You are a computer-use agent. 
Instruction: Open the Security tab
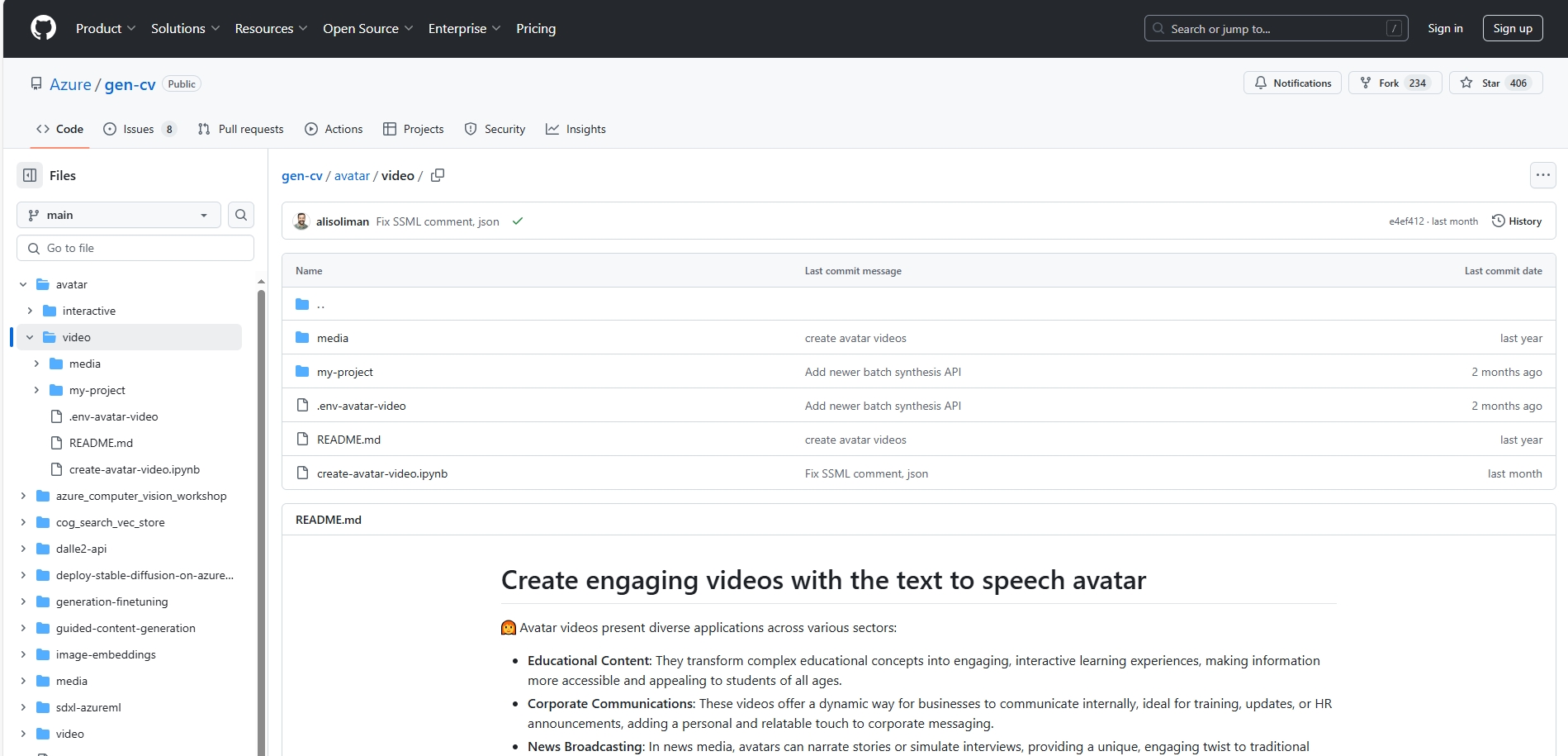click(495, 129)
